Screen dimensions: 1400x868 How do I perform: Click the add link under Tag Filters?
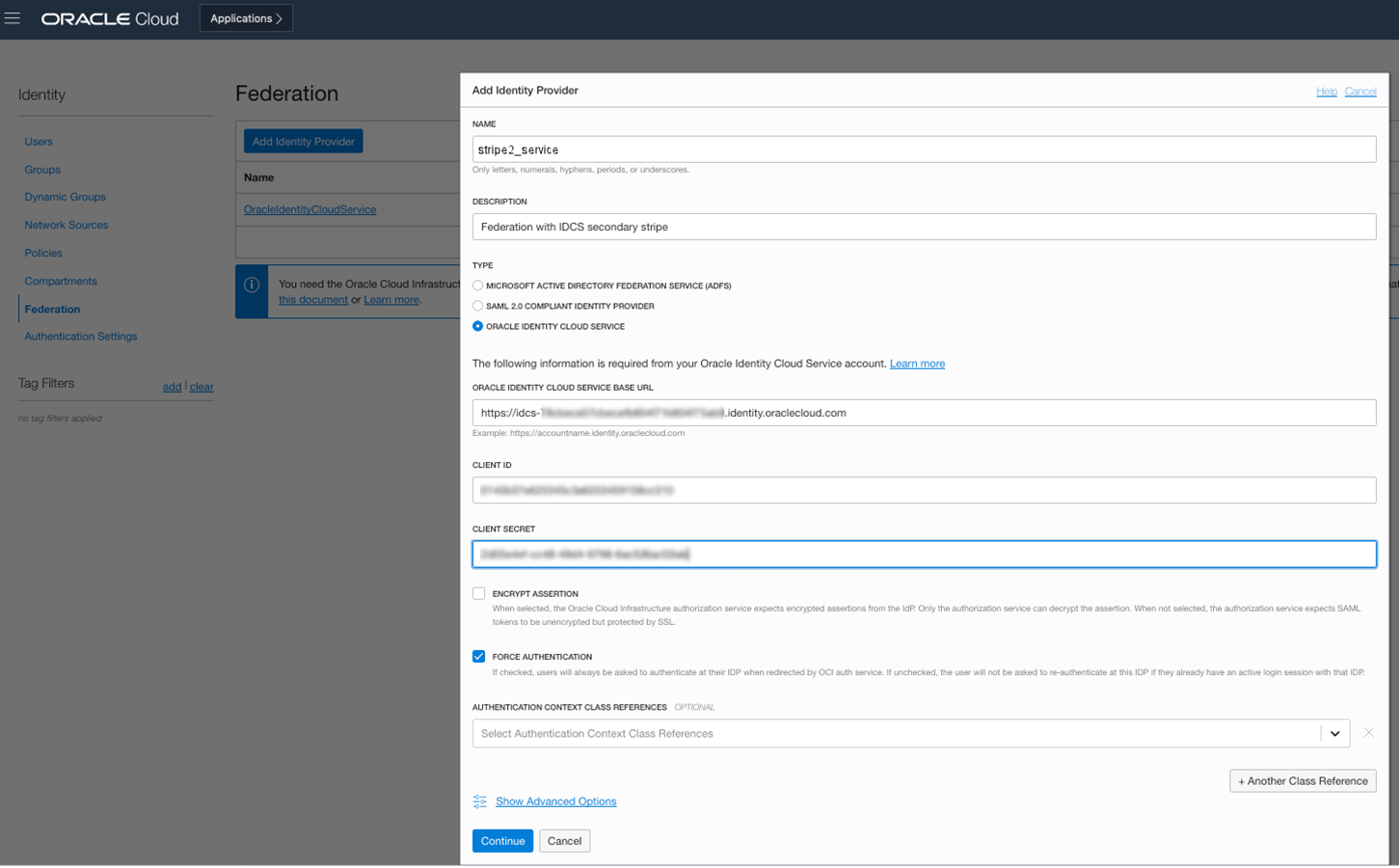click(x=172, y=387)
